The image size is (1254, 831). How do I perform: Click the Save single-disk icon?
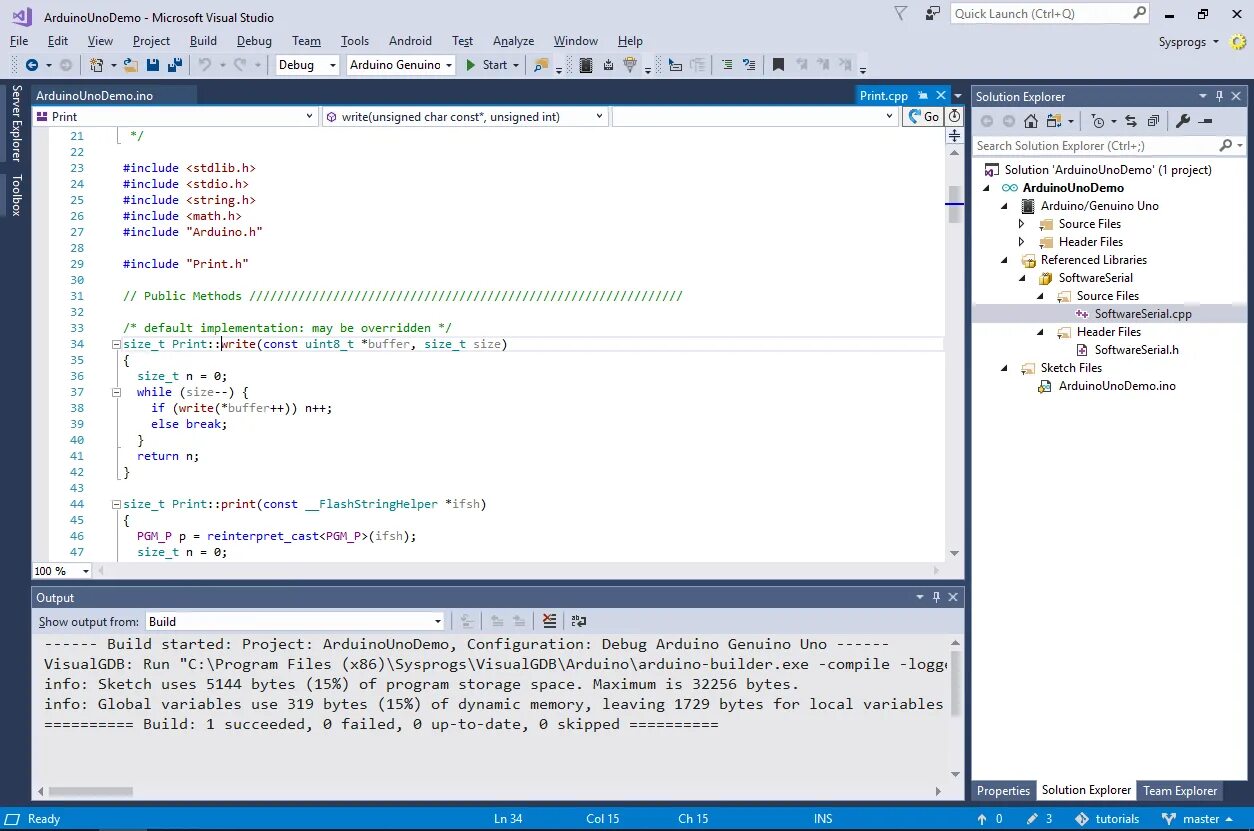coord(153,65)
